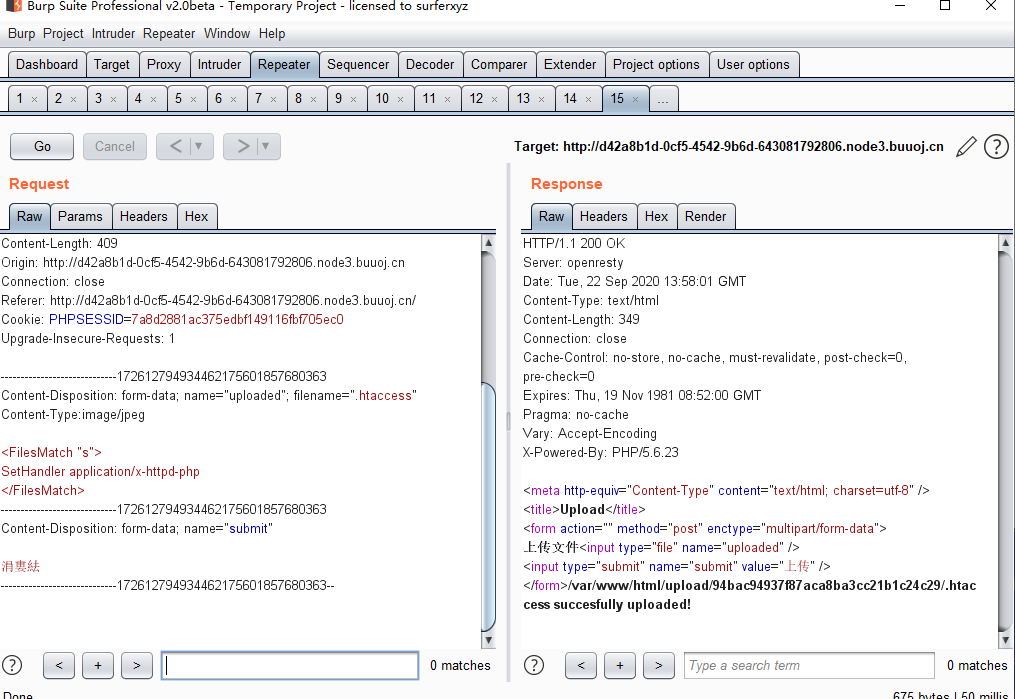The width and height of the screenshot is (1015, 699).
Task: Go to next response search match
Action: (658, 665)
